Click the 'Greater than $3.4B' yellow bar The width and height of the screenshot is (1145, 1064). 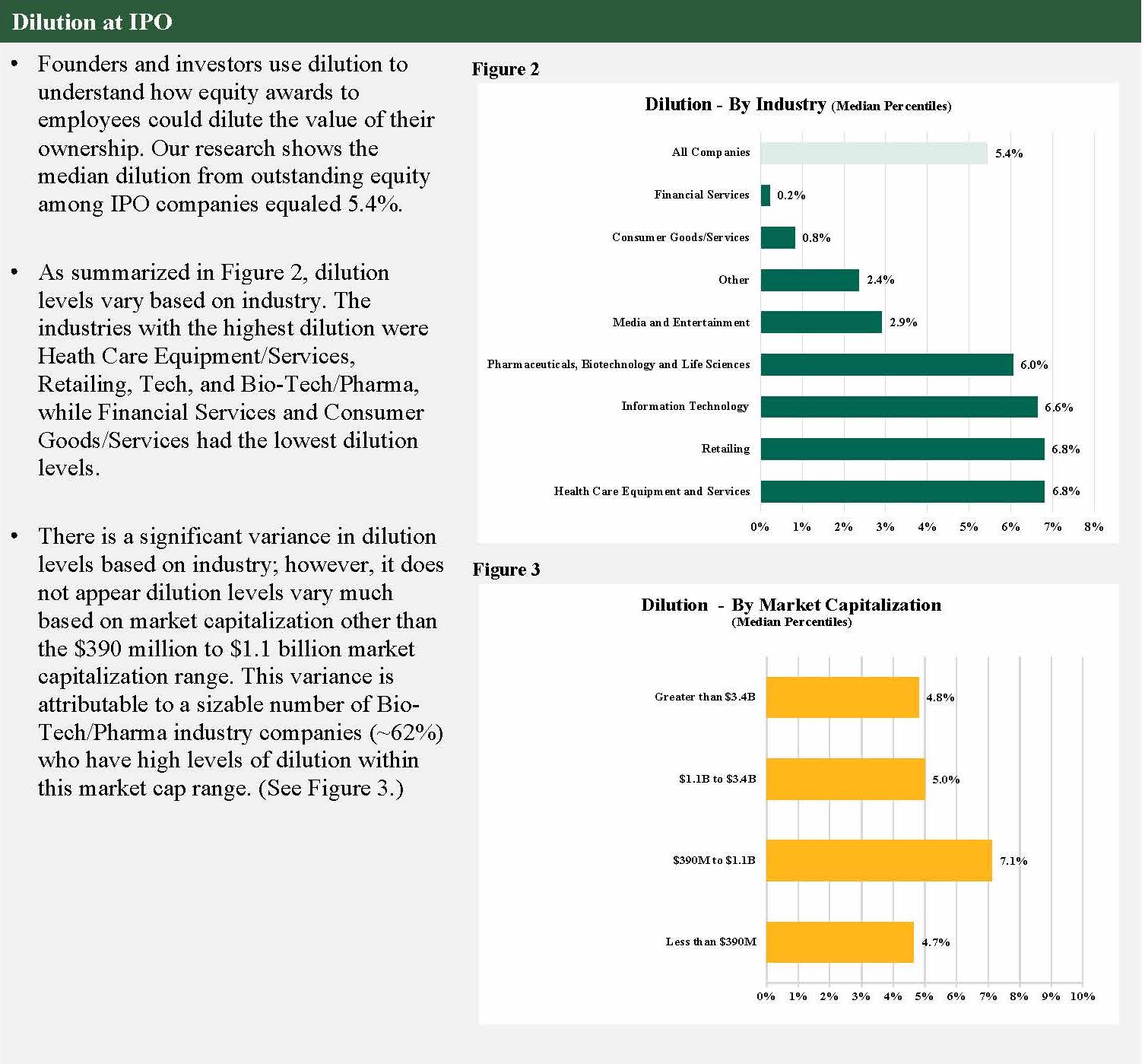point(842,697)
